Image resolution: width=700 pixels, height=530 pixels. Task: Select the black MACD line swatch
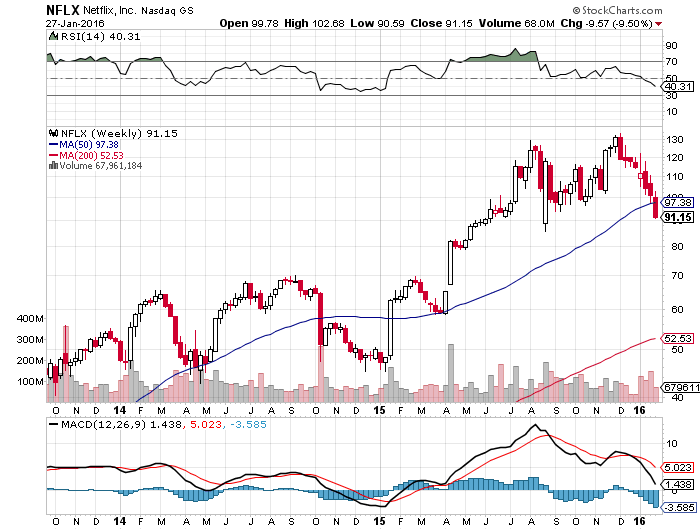pos(53,425)
